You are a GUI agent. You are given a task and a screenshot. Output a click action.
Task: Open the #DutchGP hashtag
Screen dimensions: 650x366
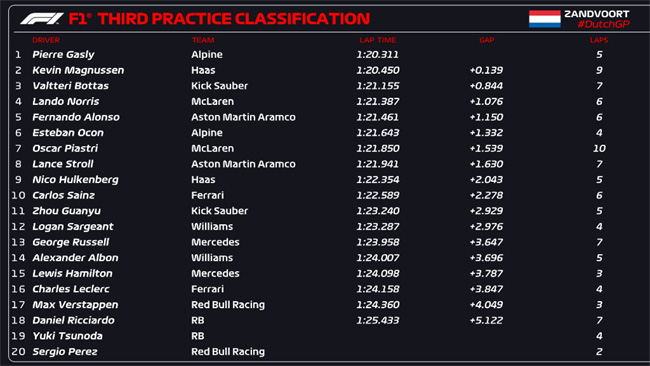click(604, 24)
